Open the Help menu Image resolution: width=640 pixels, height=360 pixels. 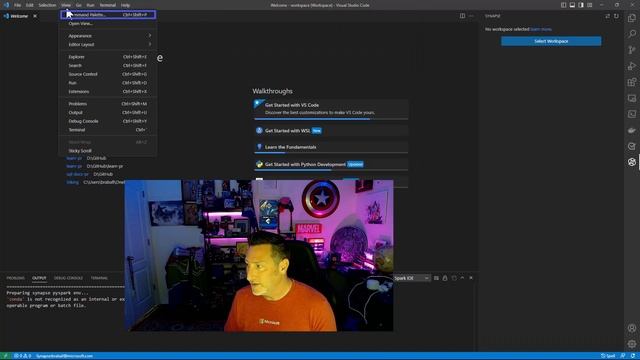[125, 5]
